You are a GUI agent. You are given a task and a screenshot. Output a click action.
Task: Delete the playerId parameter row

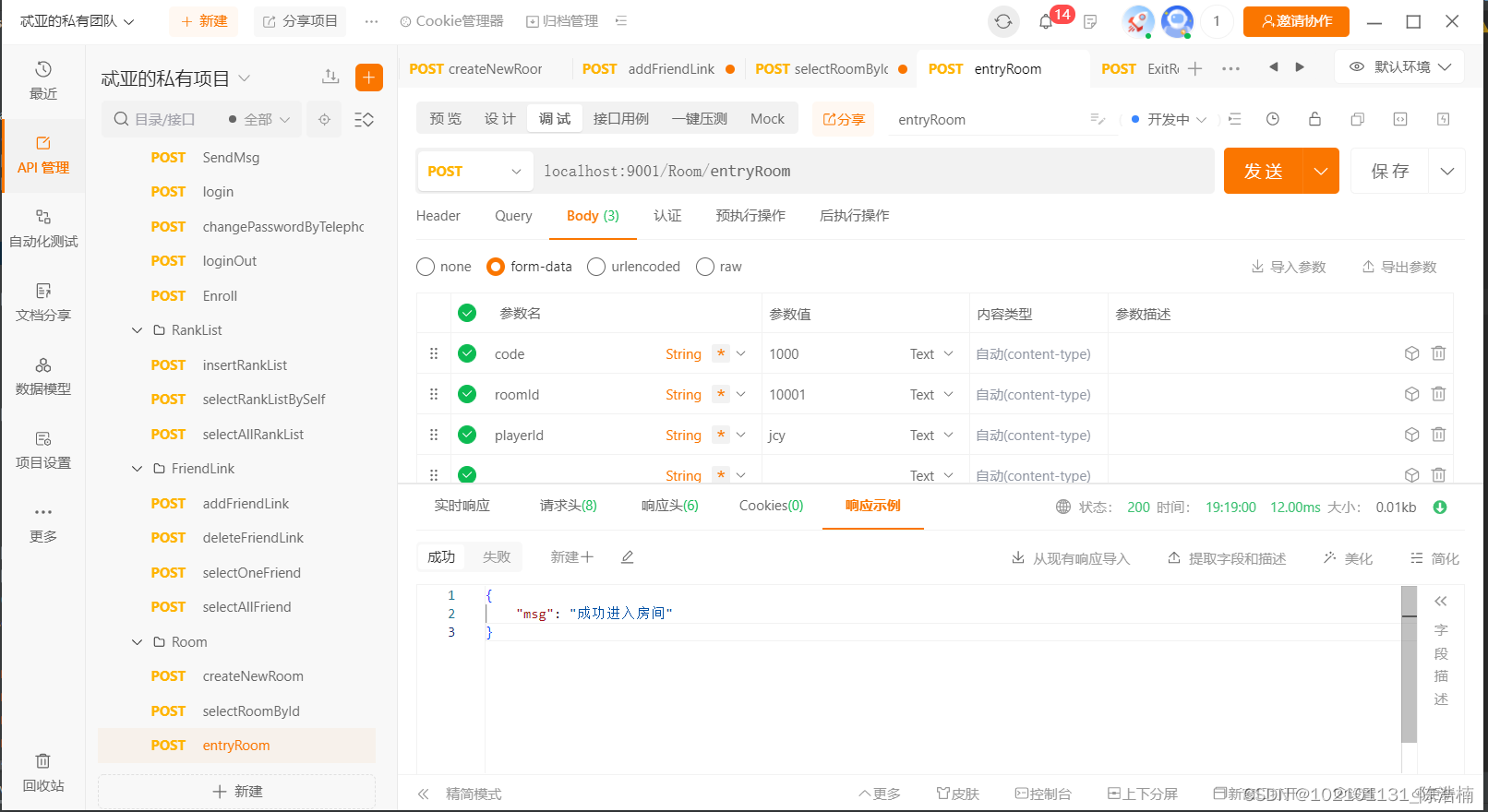pyautogui.click(x=1438, y=435)
